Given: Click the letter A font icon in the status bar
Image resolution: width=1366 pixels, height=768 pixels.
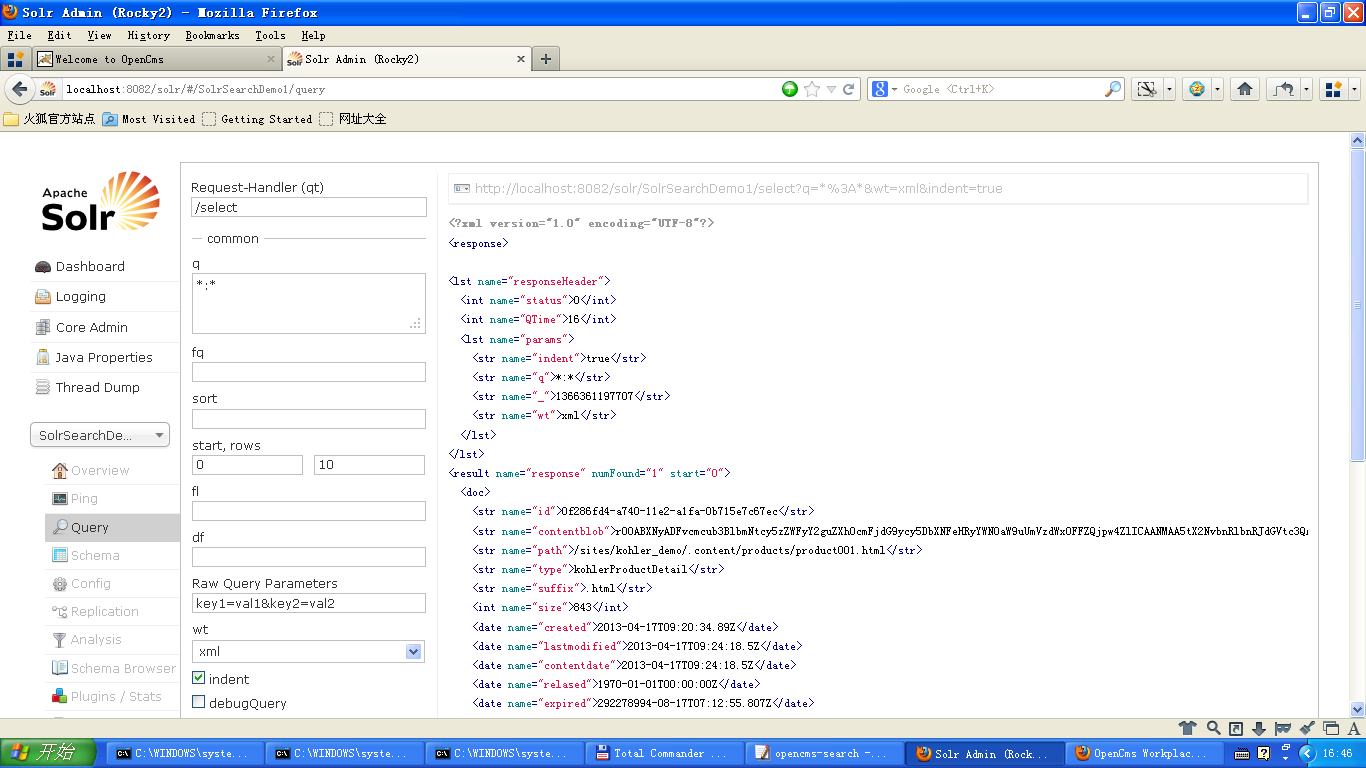Looking at the screenshot, I should pyautogui.click(x=1354, y=728).
